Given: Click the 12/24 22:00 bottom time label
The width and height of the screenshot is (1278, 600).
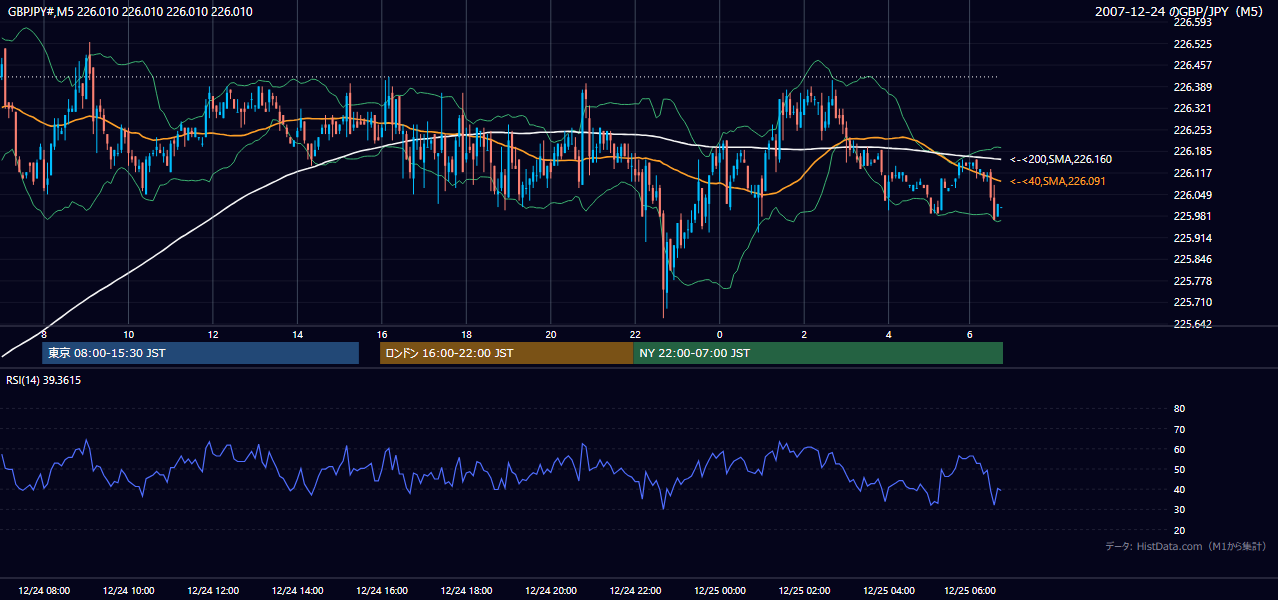Looking at the screenshot, I should (x=635, y=591).
